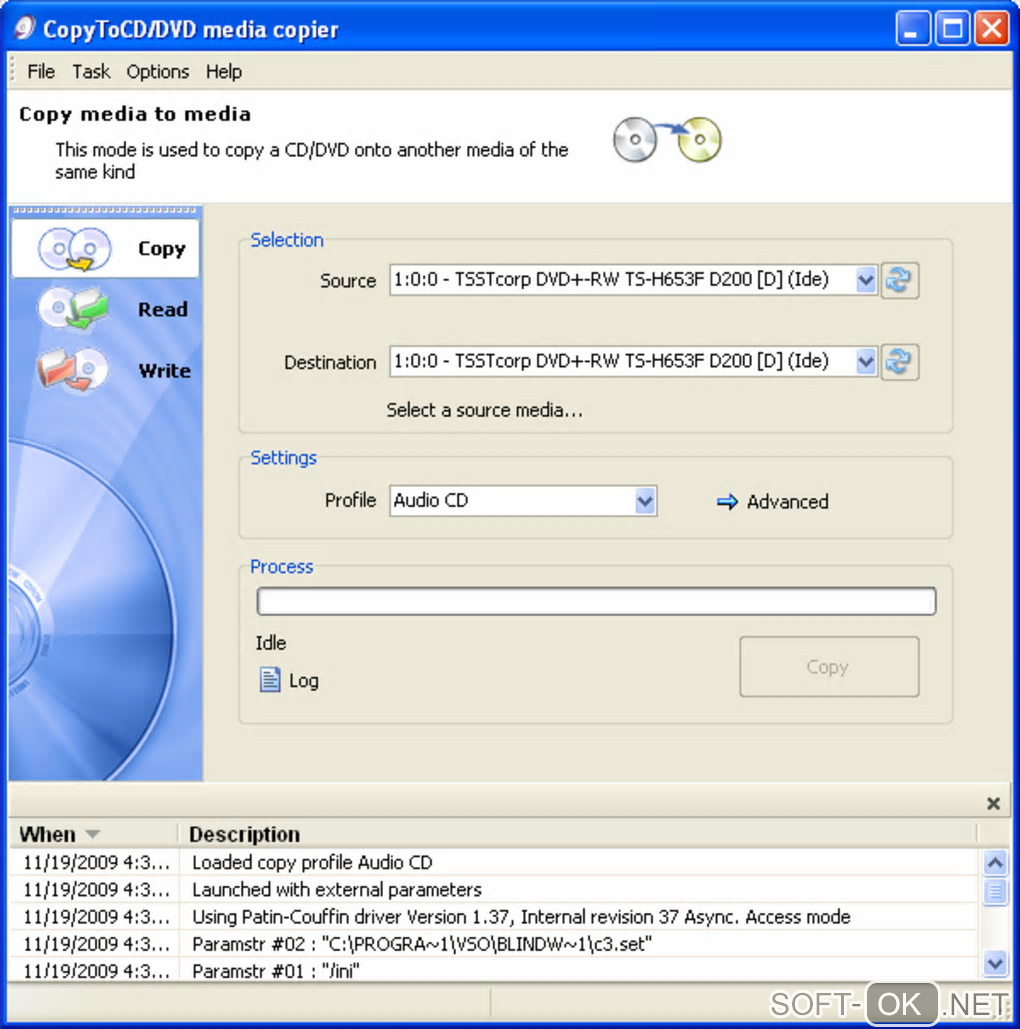Click the log scrollbar thumb

995,891
